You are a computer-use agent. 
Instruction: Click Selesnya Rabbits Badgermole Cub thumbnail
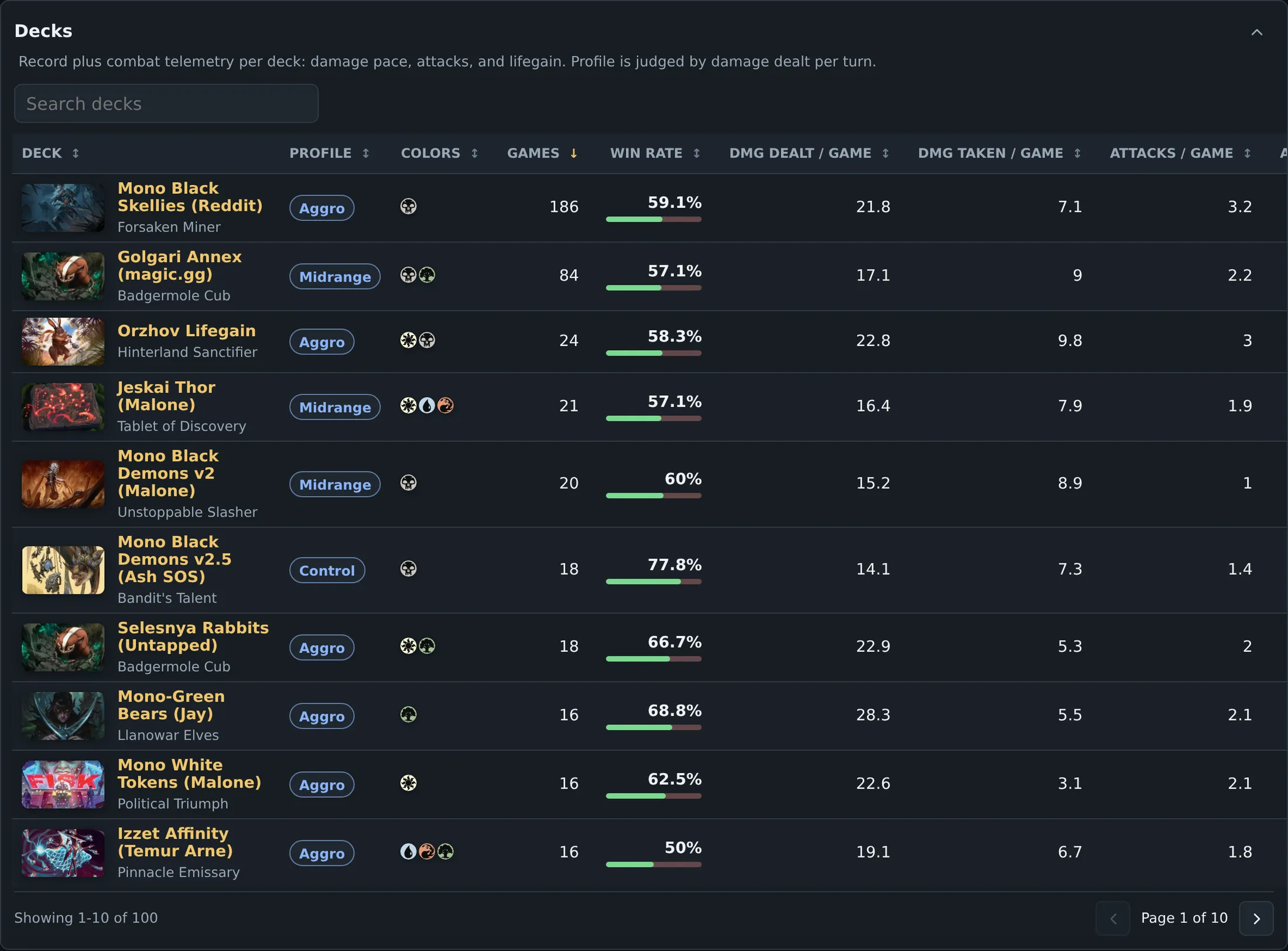[x=63, y=648]
